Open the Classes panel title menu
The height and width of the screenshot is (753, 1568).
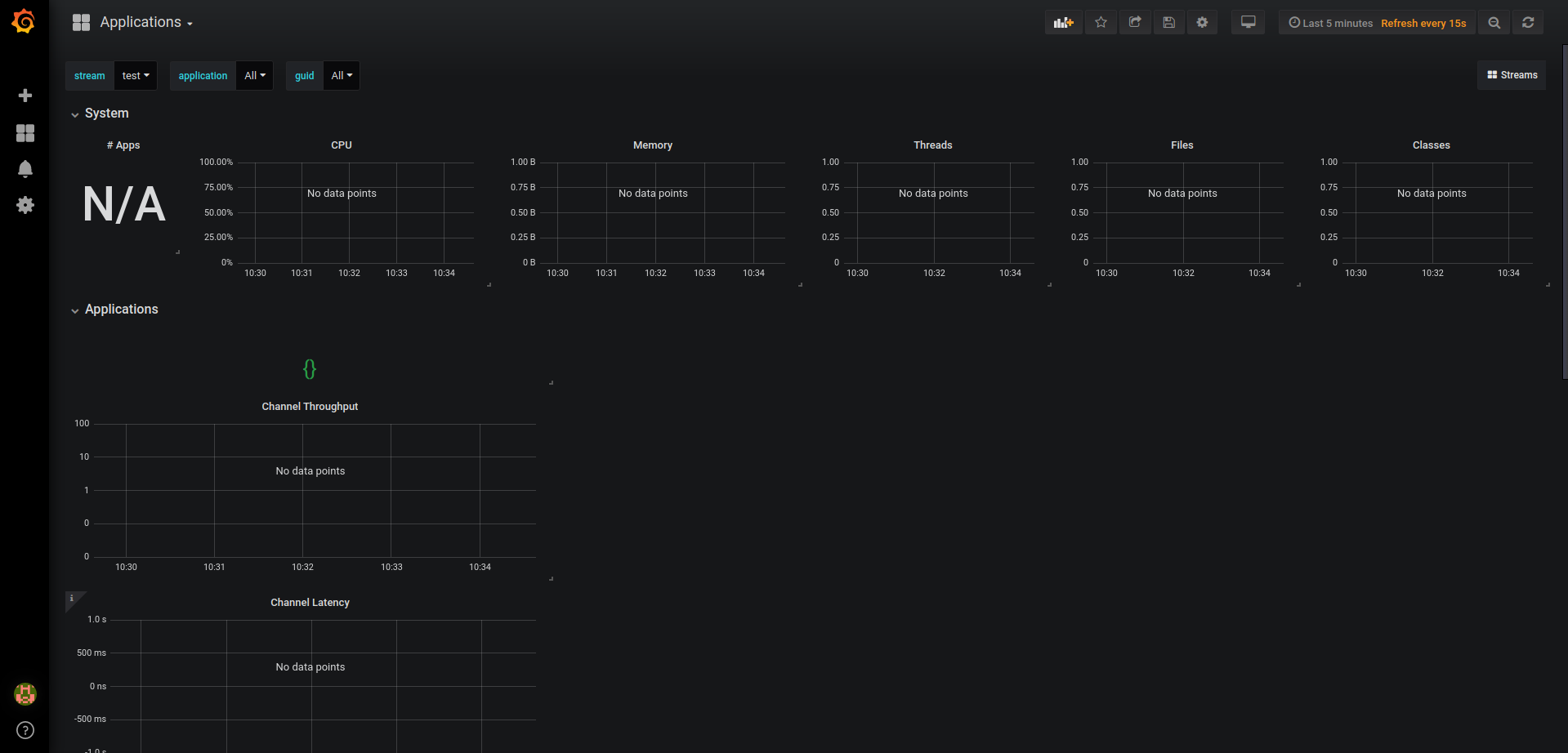coord(1432,145)
